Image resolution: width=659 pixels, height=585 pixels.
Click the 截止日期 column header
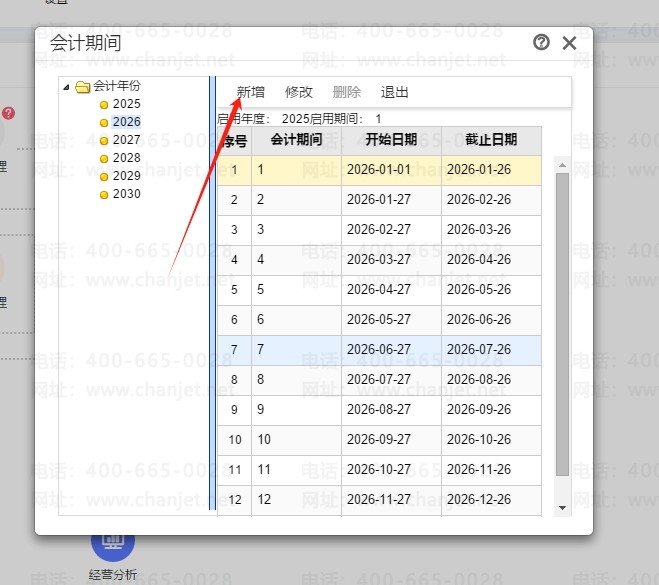click(491, 140)
